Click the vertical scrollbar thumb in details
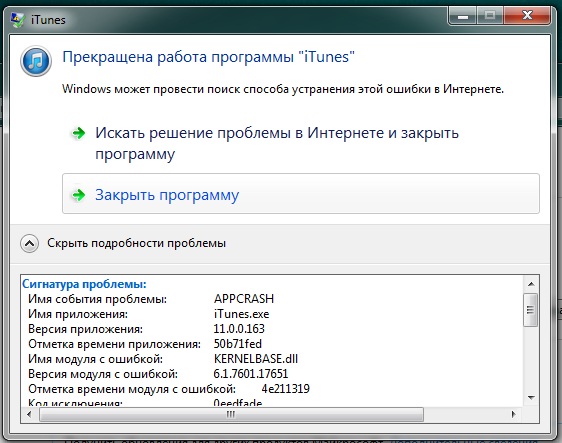Viewport: 562px width, 443px height. pos(530,310)
